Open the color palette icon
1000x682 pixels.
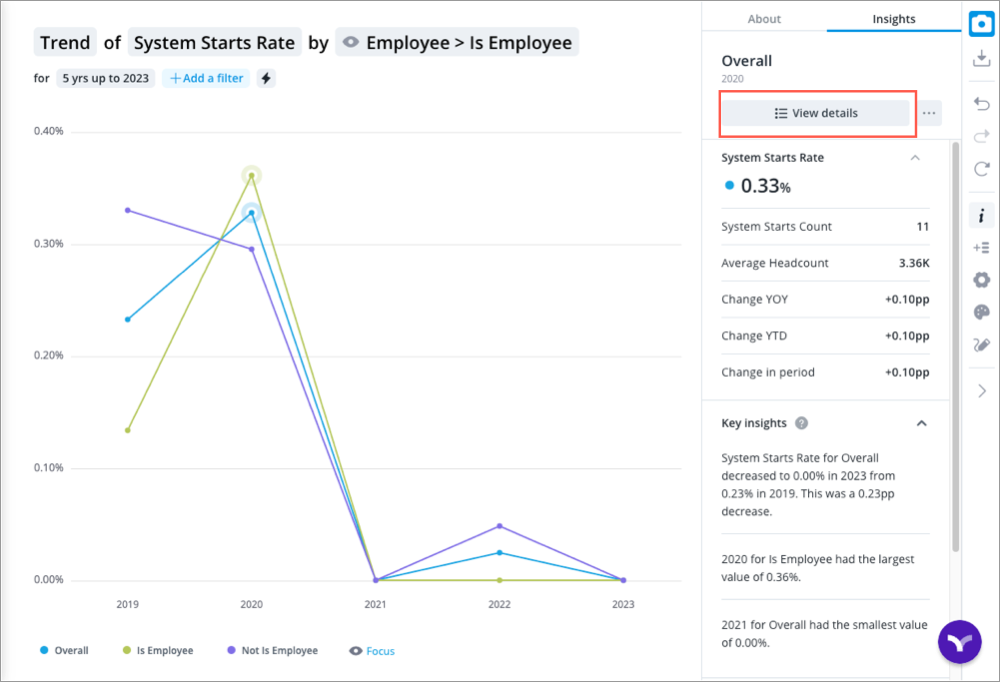coord(981,312)
